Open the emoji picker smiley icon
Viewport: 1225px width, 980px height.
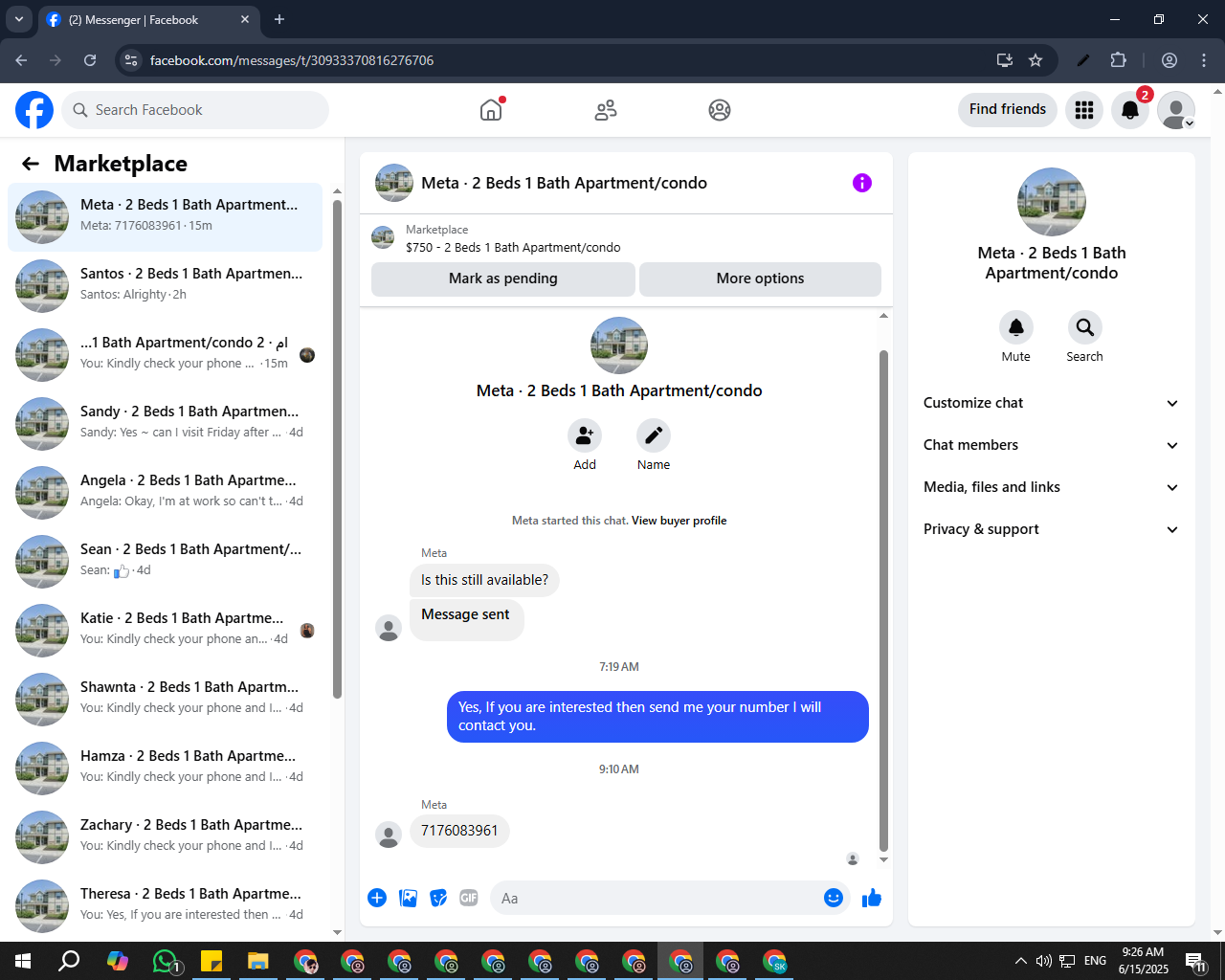tap(834, 898)
